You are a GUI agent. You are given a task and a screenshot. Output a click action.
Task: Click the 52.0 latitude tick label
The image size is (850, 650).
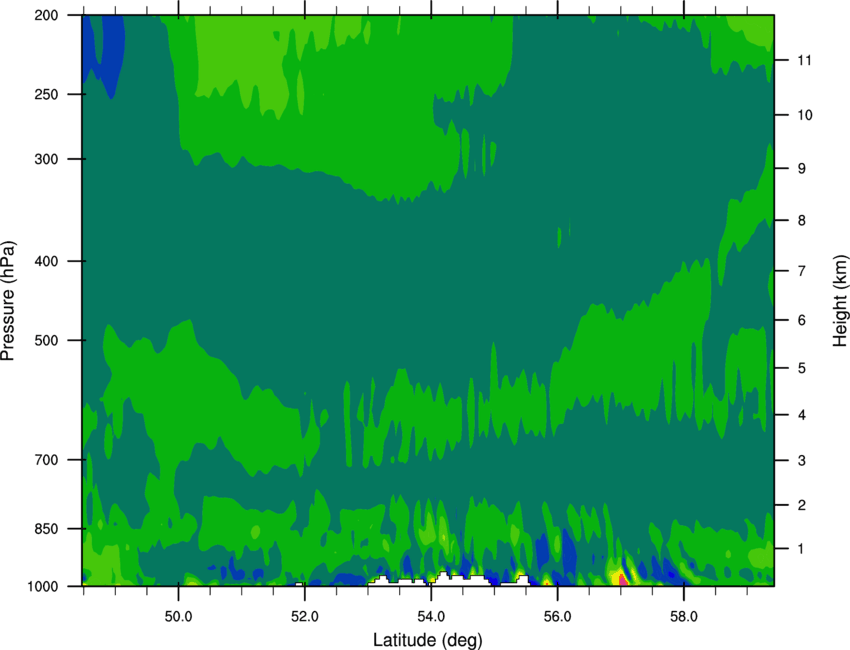(x=305, y=616)
